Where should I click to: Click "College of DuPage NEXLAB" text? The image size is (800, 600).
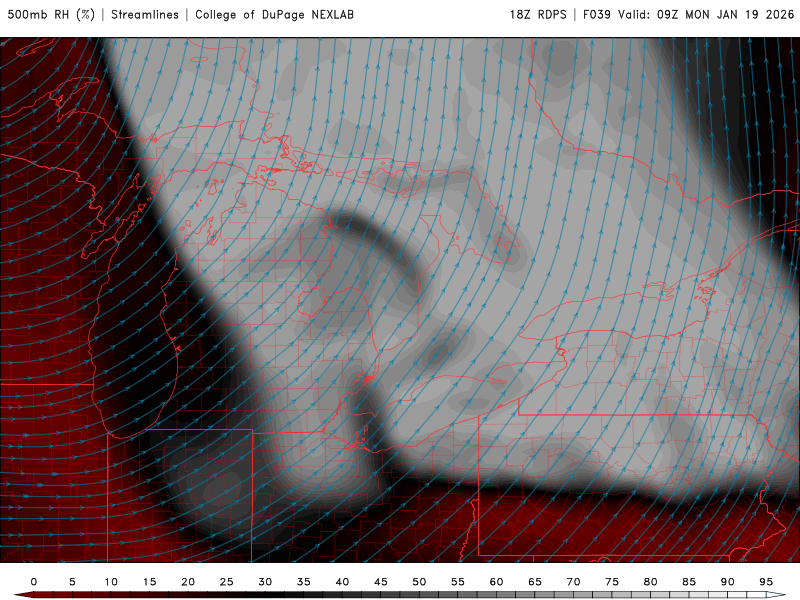(274, 14)
